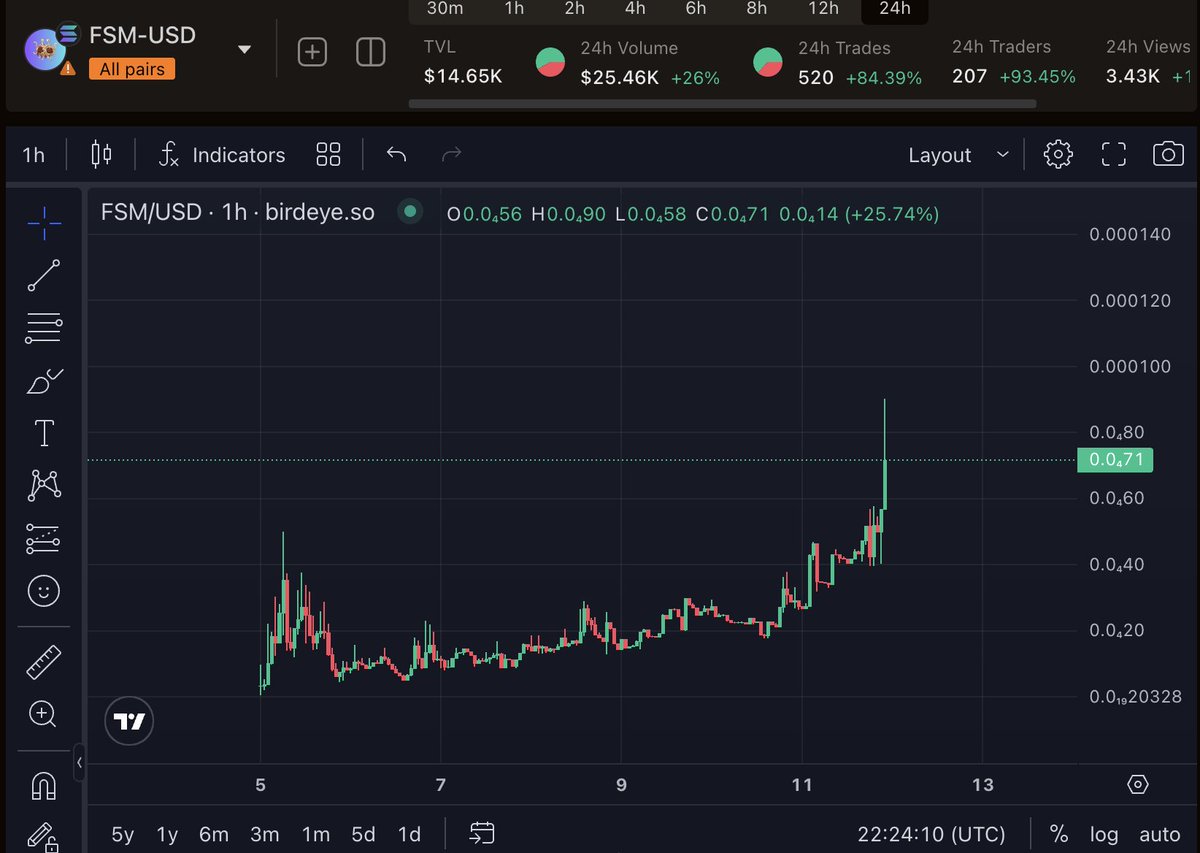Set chart range to 1y

pos(167,834)
